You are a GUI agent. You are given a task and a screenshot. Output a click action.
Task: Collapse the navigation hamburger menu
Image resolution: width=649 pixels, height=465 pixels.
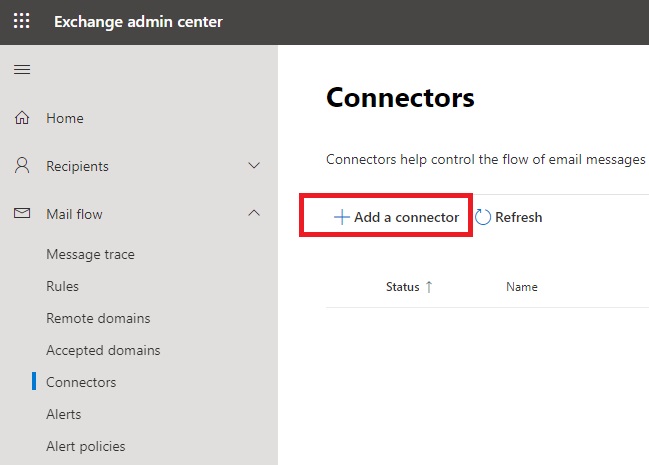coord(22,70)
